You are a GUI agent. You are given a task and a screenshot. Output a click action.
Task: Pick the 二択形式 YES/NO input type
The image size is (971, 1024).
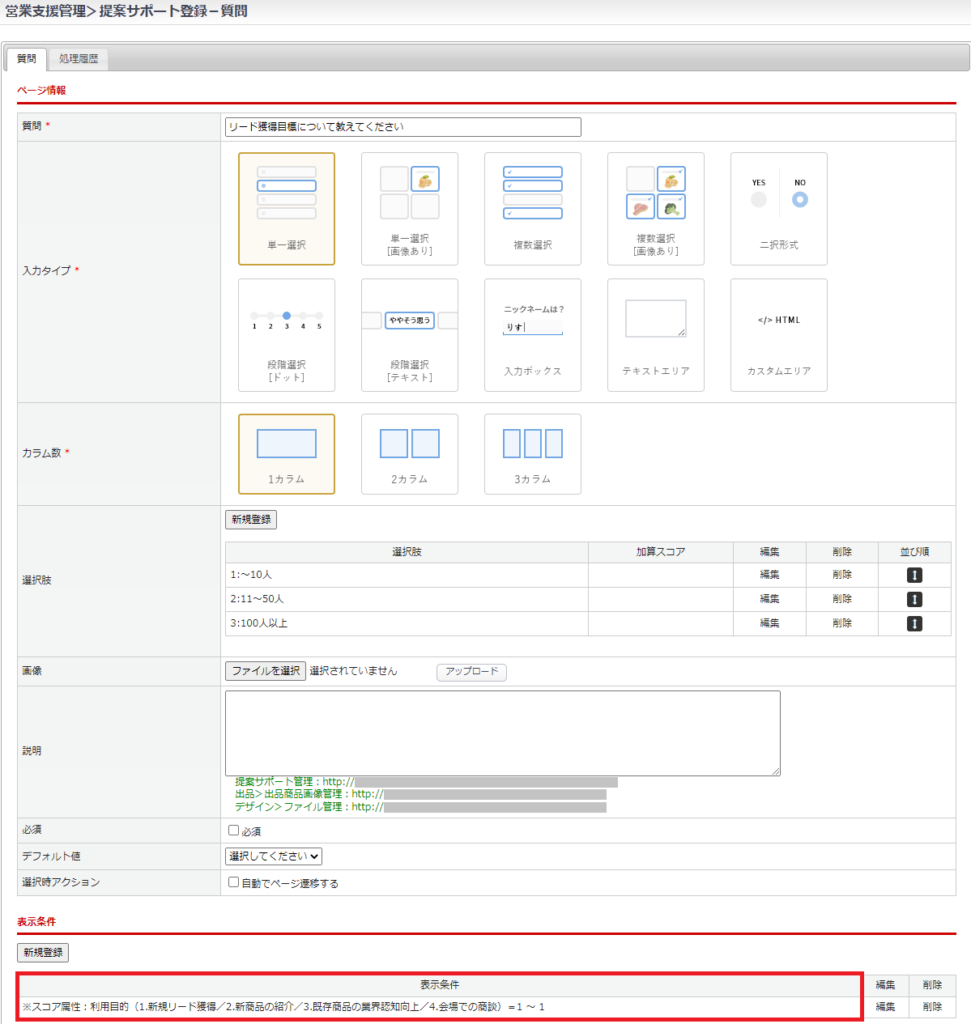[778, 208]
